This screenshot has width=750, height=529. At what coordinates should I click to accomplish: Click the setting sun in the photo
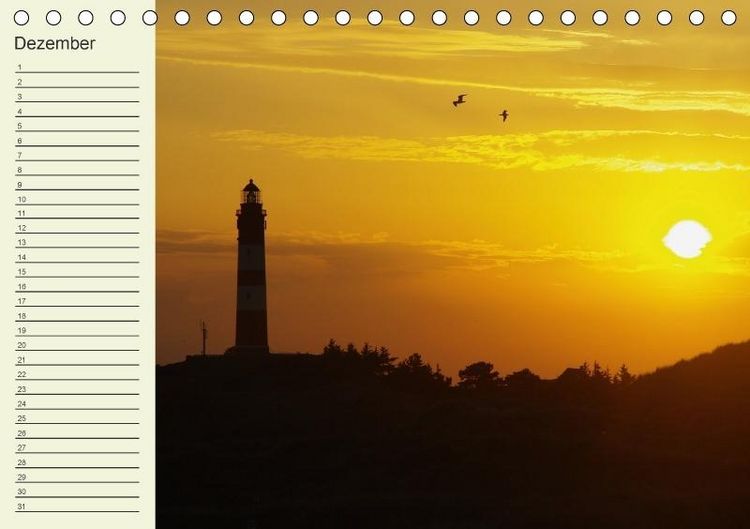pos(687,239)
